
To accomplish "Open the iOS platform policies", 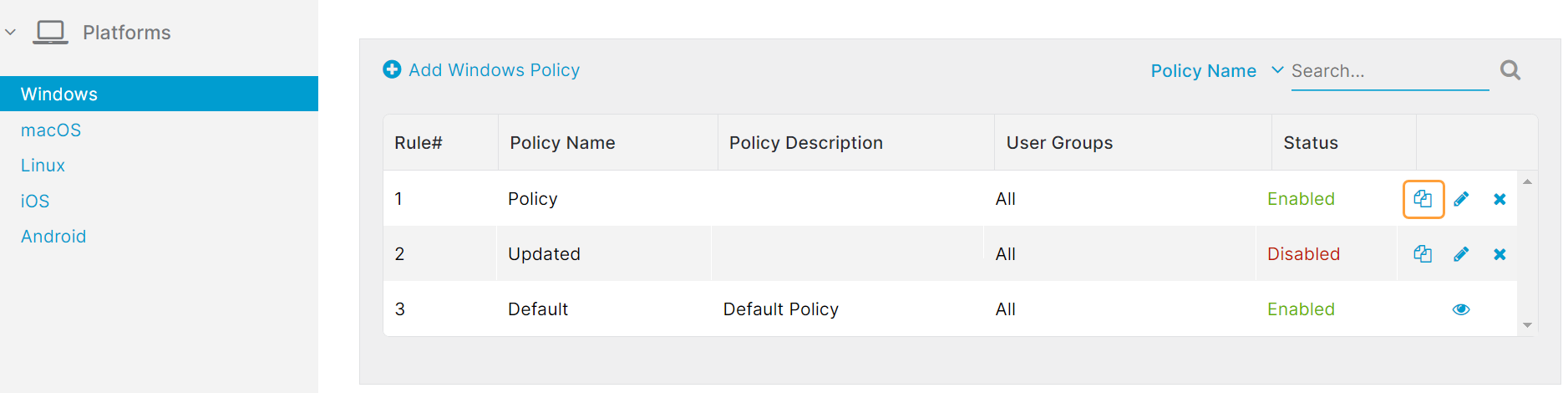I will (x=35, y=202).
